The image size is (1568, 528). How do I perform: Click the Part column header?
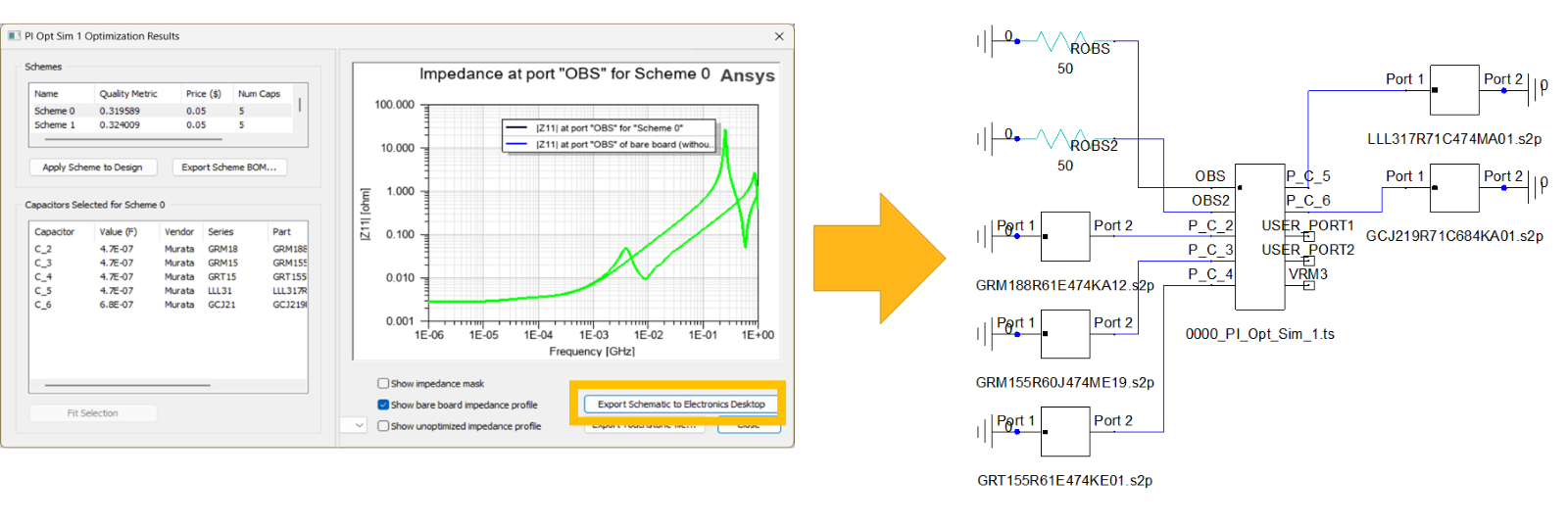288,232
